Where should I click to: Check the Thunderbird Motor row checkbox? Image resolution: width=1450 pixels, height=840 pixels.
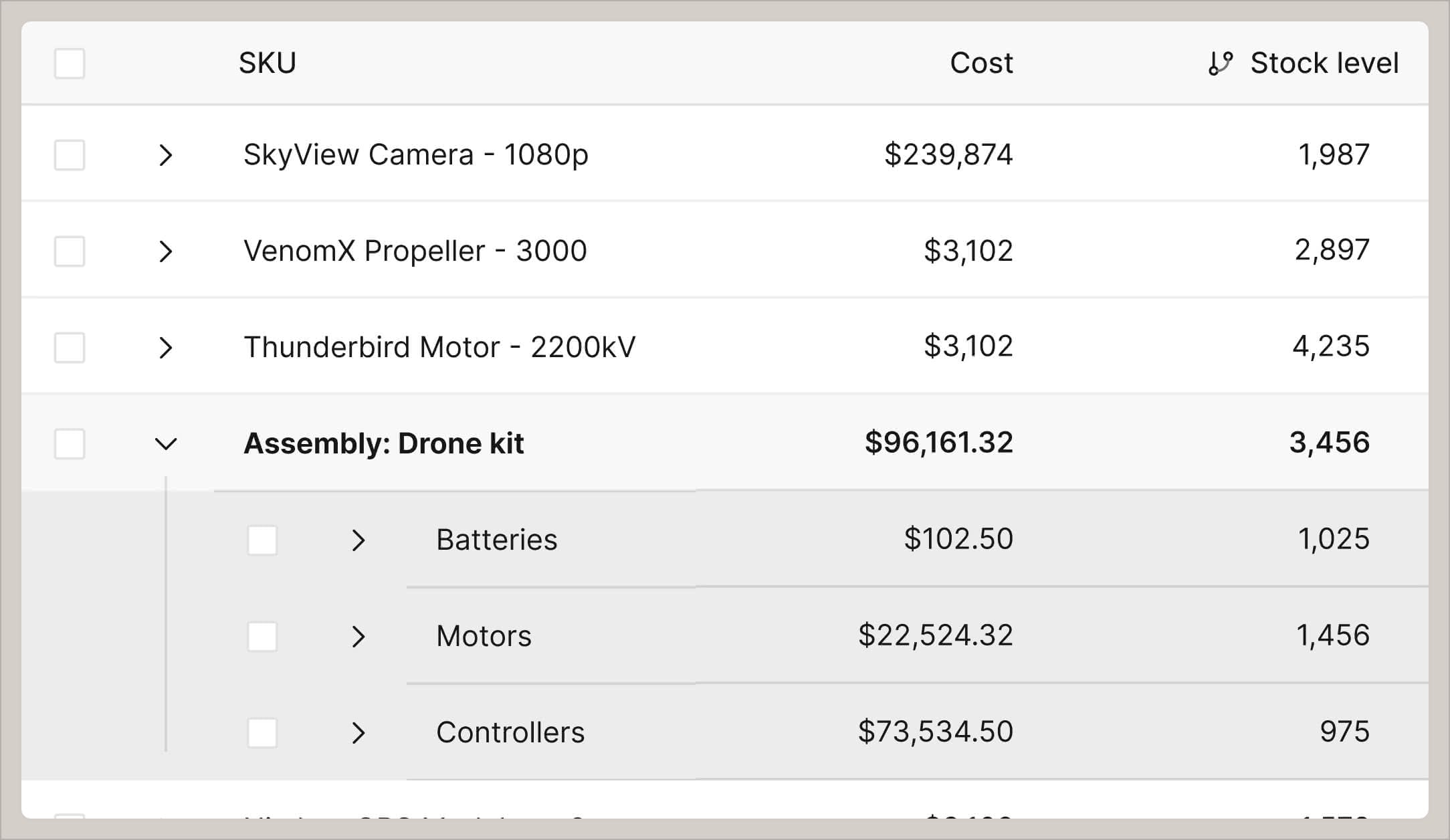pyautogui.click(x=70, y=347)
